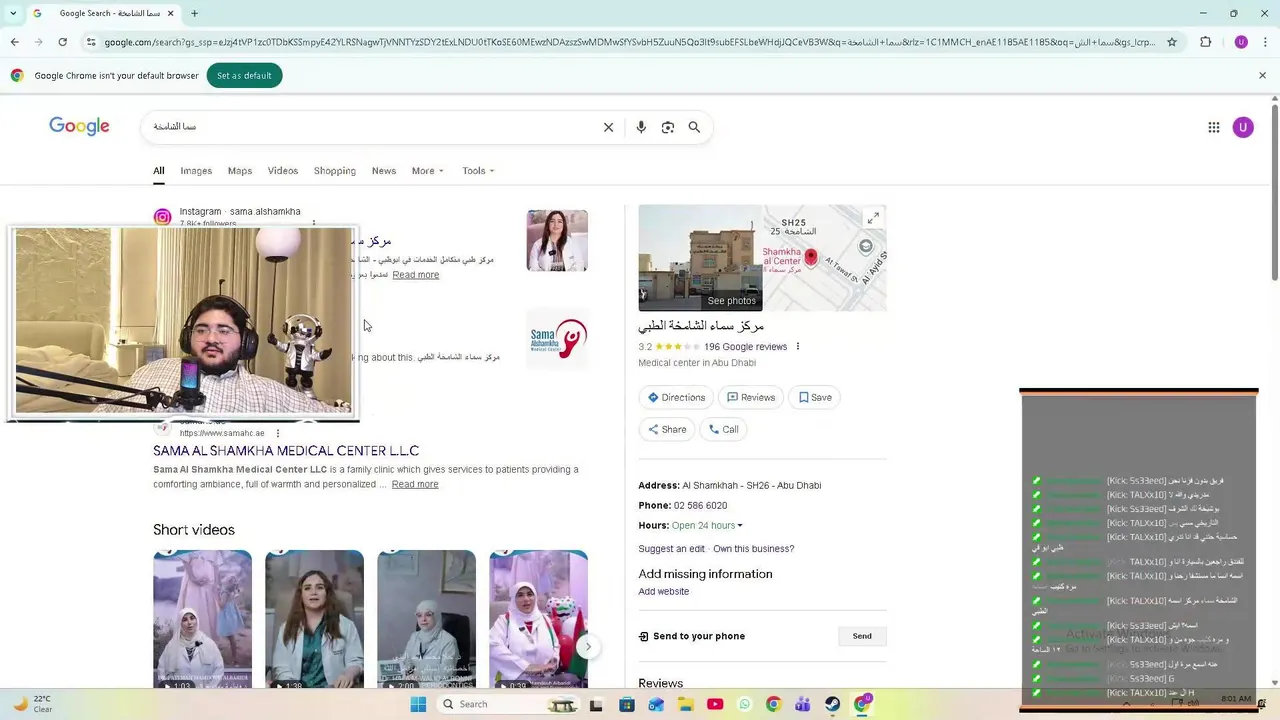Open the 196 Google reviews link
The height and width of the screenshot is (720, 1280).
[746, 347]
